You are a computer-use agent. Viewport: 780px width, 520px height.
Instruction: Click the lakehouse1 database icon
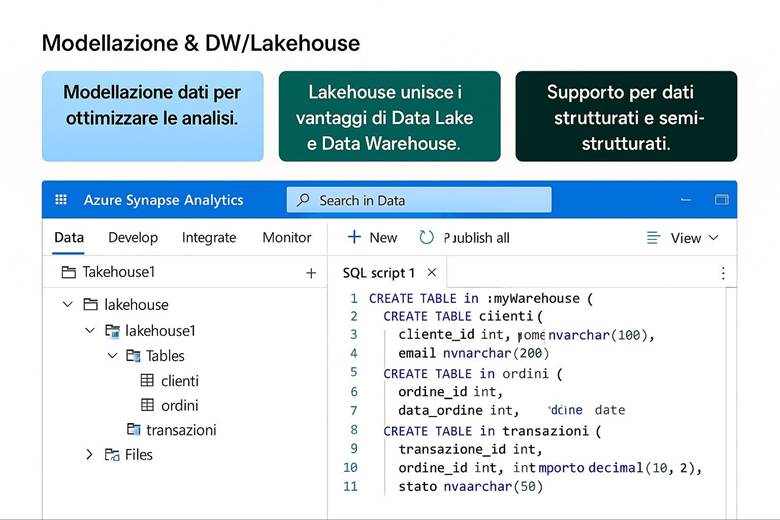pos(112,331)
